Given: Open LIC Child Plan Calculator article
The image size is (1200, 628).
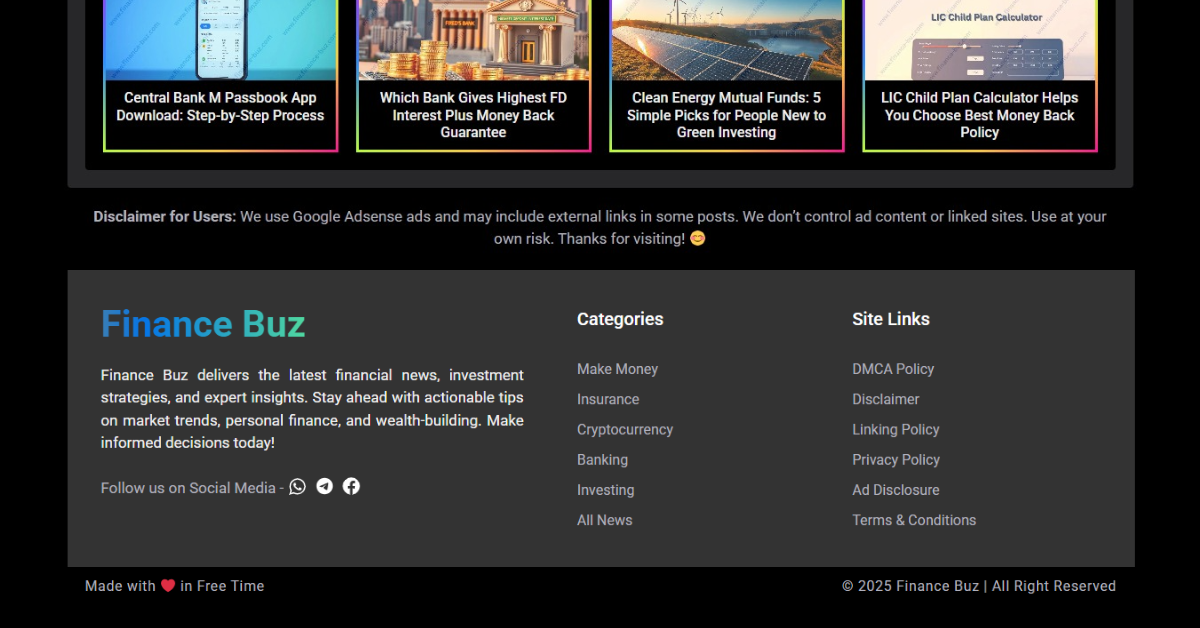Looking at the screenshot, I should pyautogui.click(x=979, y=115).
